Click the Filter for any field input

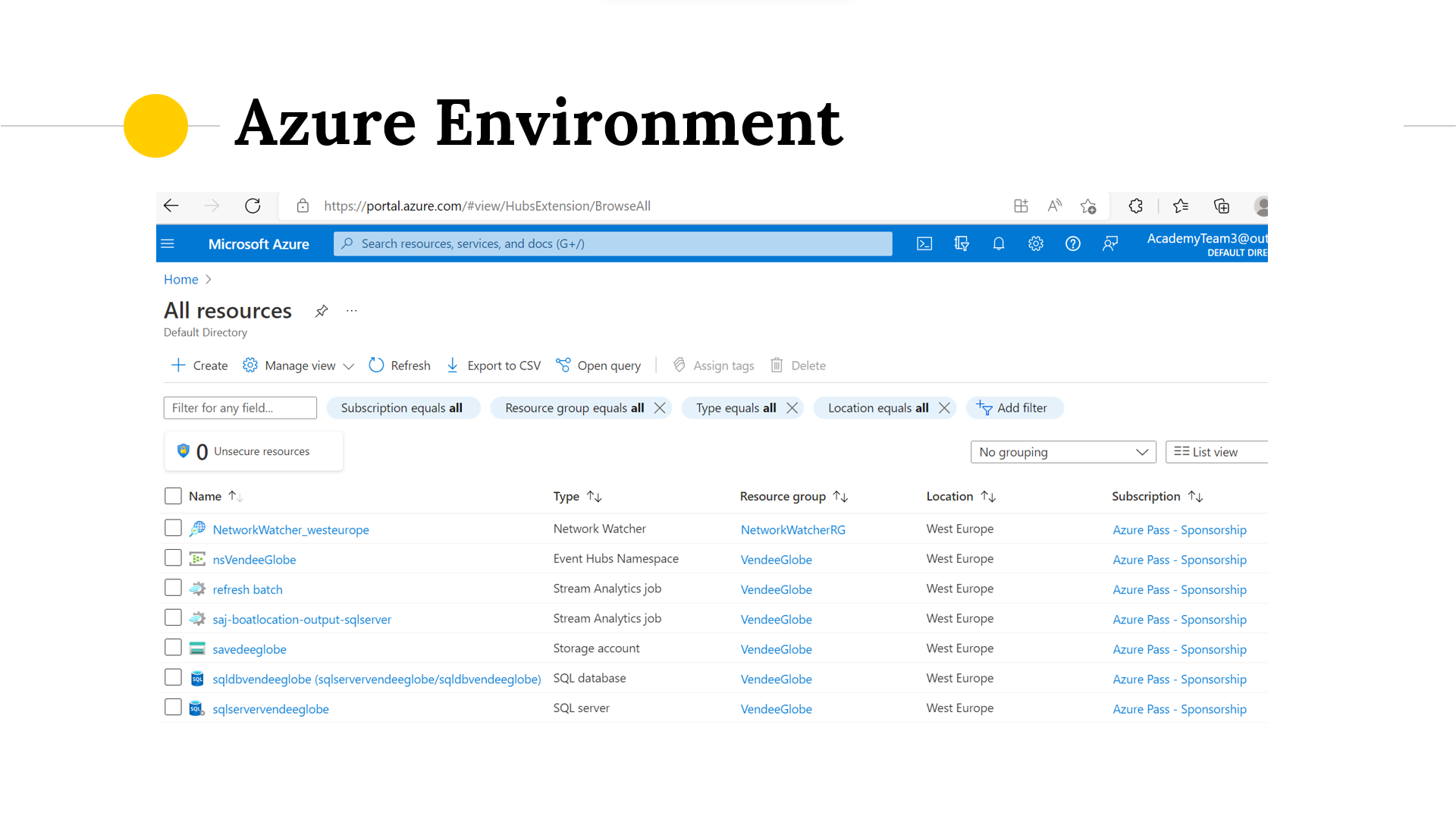point(240,408)
